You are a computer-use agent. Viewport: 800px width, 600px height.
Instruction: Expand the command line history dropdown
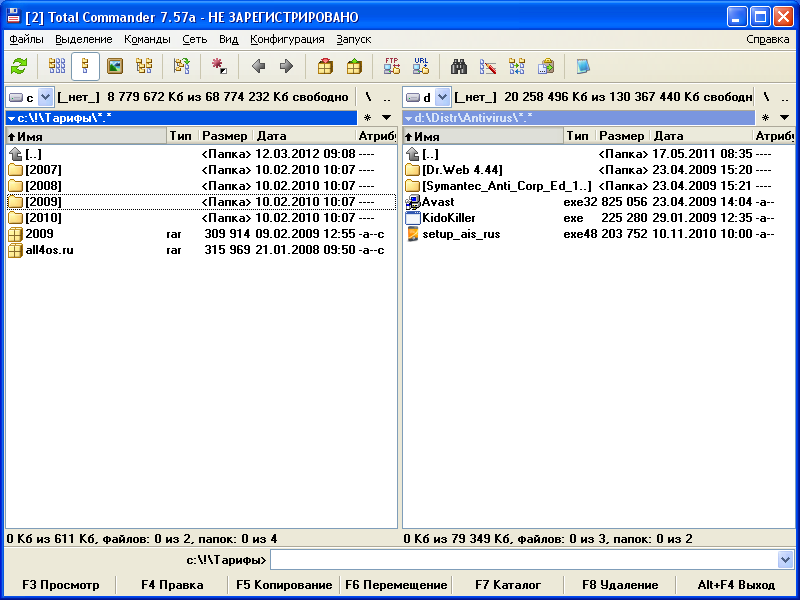point(785,560)
